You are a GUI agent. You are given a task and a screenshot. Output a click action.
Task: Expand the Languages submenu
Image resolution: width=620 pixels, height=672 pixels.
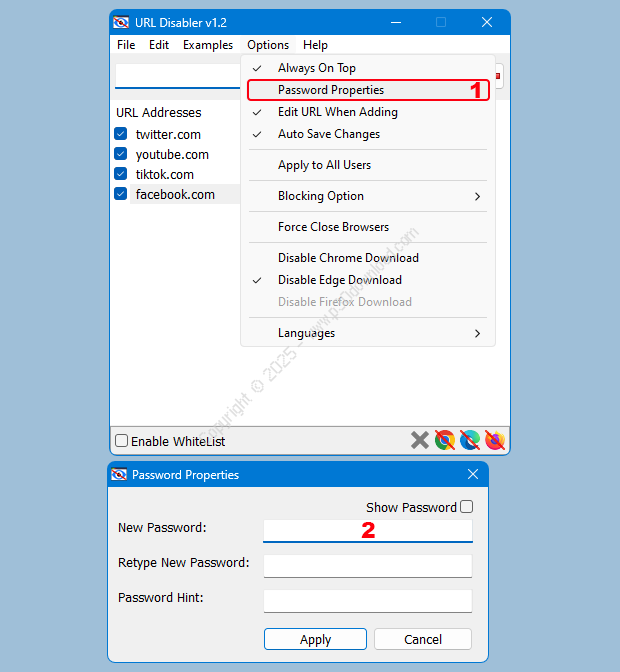pos(368,333)
